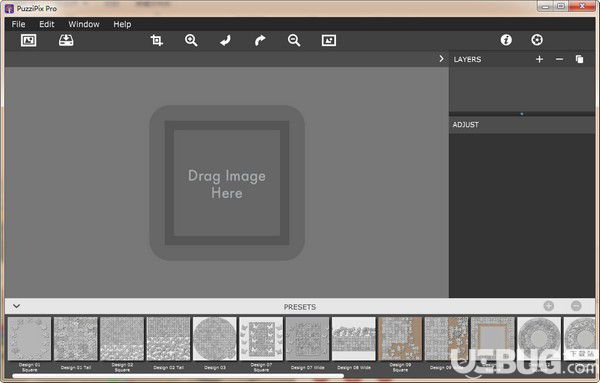
Task: Select Design 08 Wide preset
Action: coord(354,339)
